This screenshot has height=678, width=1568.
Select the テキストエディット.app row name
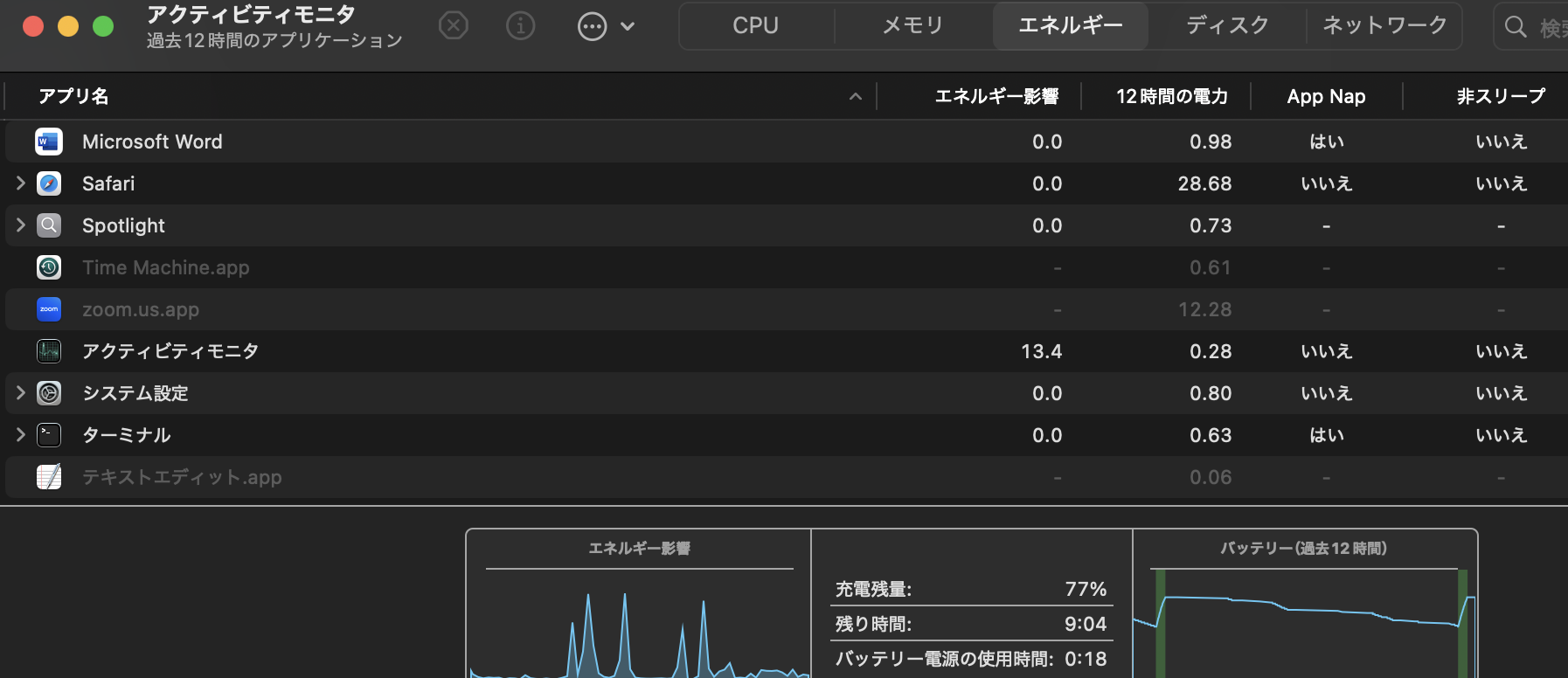[x=182, y=477]
